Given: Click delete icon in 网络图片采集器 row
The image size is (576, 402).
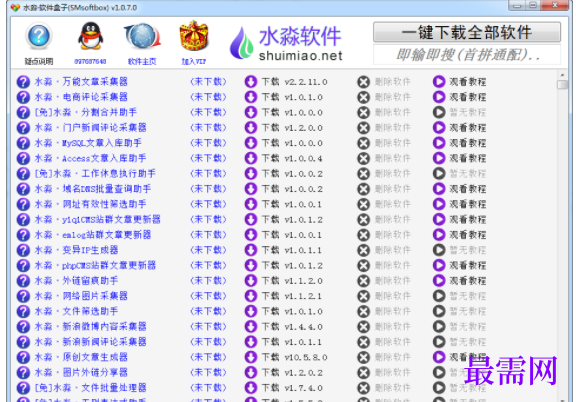Looking at the screenshot, I should click(x=363, y=296).
